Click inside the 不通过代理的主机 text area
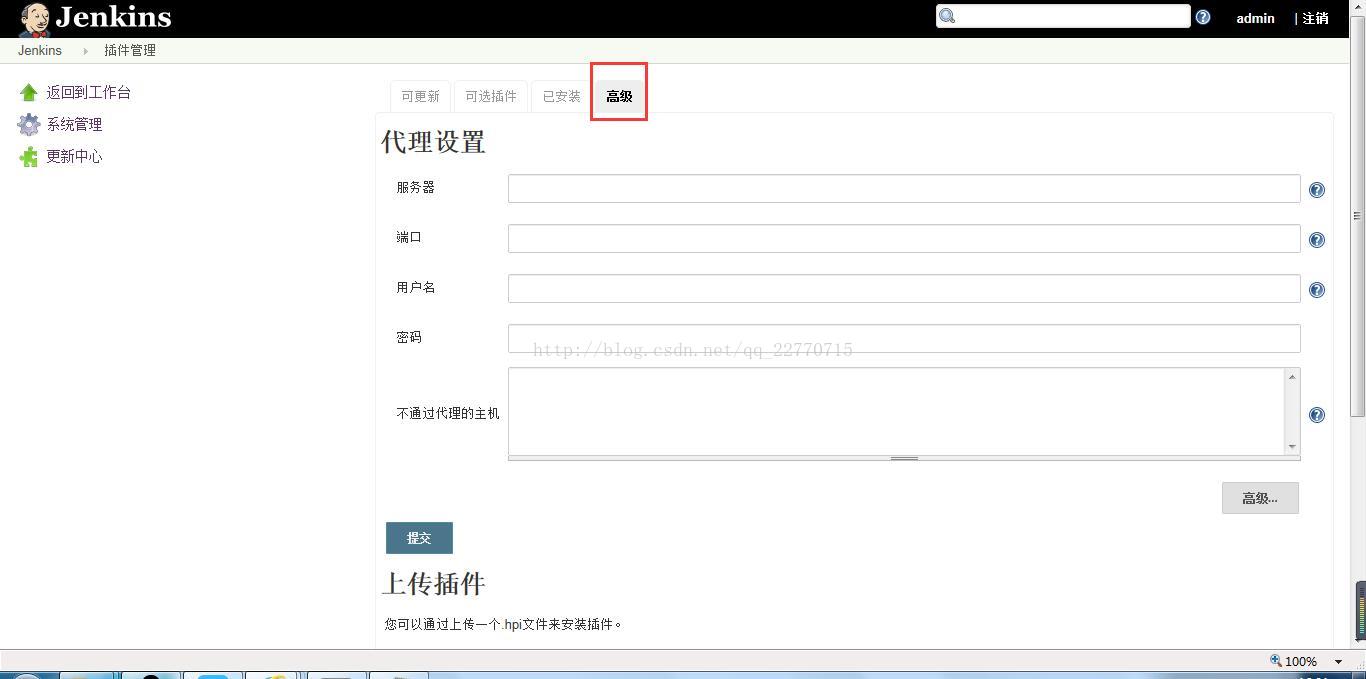Image resolution: width=1366 pixels, height=679 pixels. 896,411
